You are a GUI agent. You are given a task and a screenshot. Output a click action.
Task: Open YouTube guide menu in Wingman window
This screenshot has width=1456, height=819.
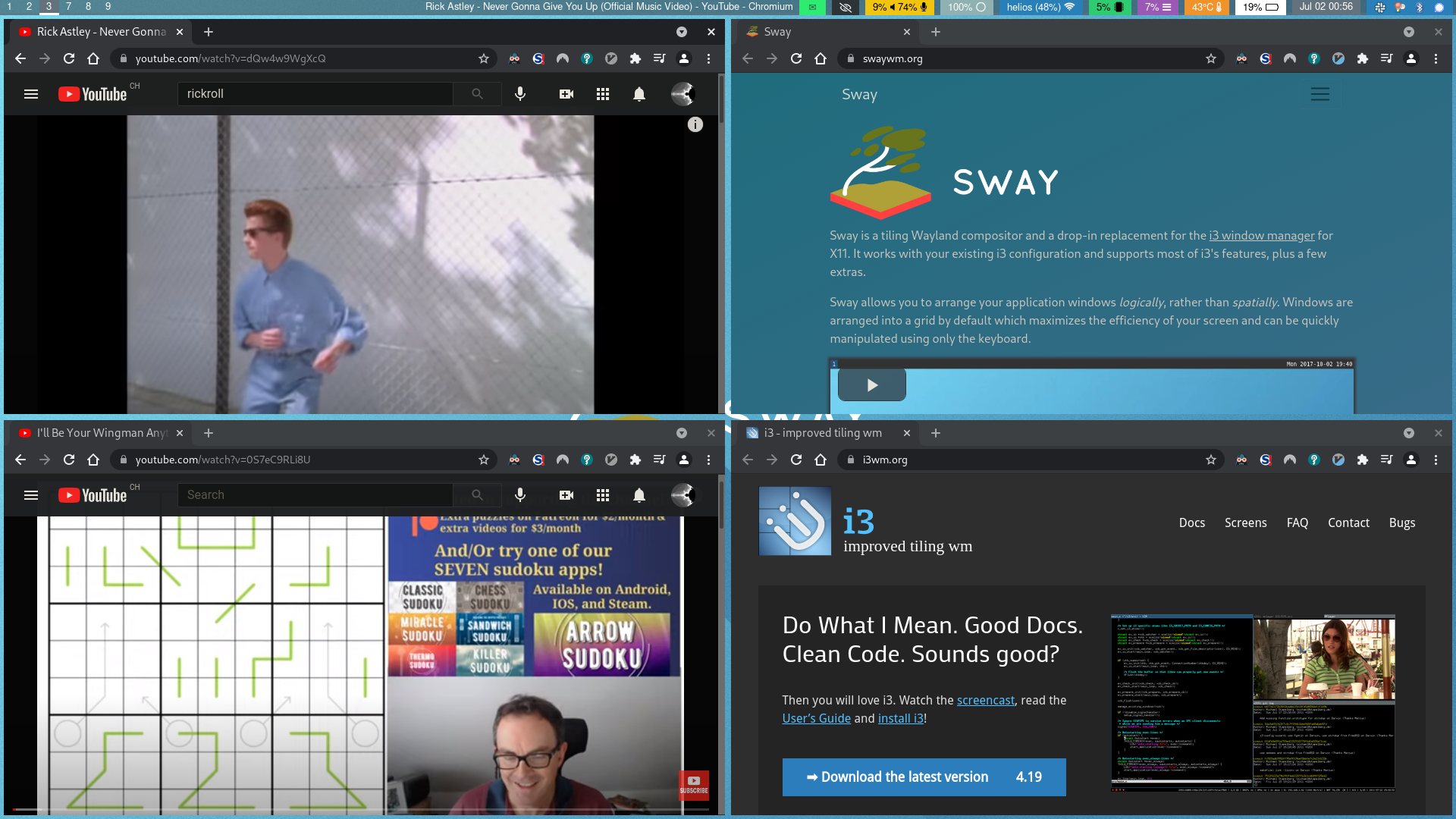click(31, 495)
